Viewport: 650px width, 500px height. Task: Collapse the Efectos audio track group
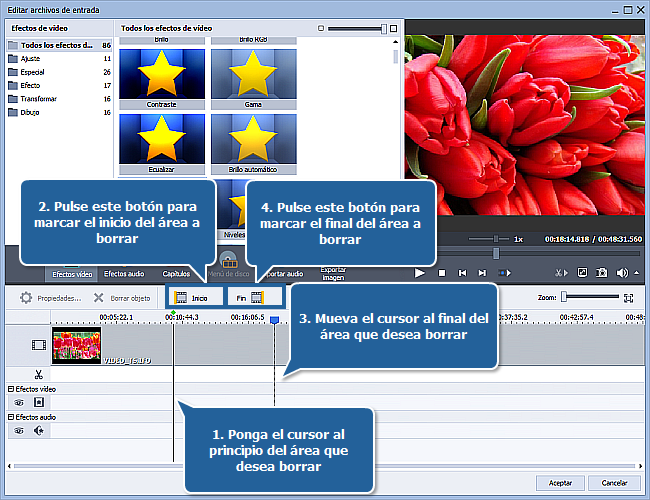tap(11, 417)
